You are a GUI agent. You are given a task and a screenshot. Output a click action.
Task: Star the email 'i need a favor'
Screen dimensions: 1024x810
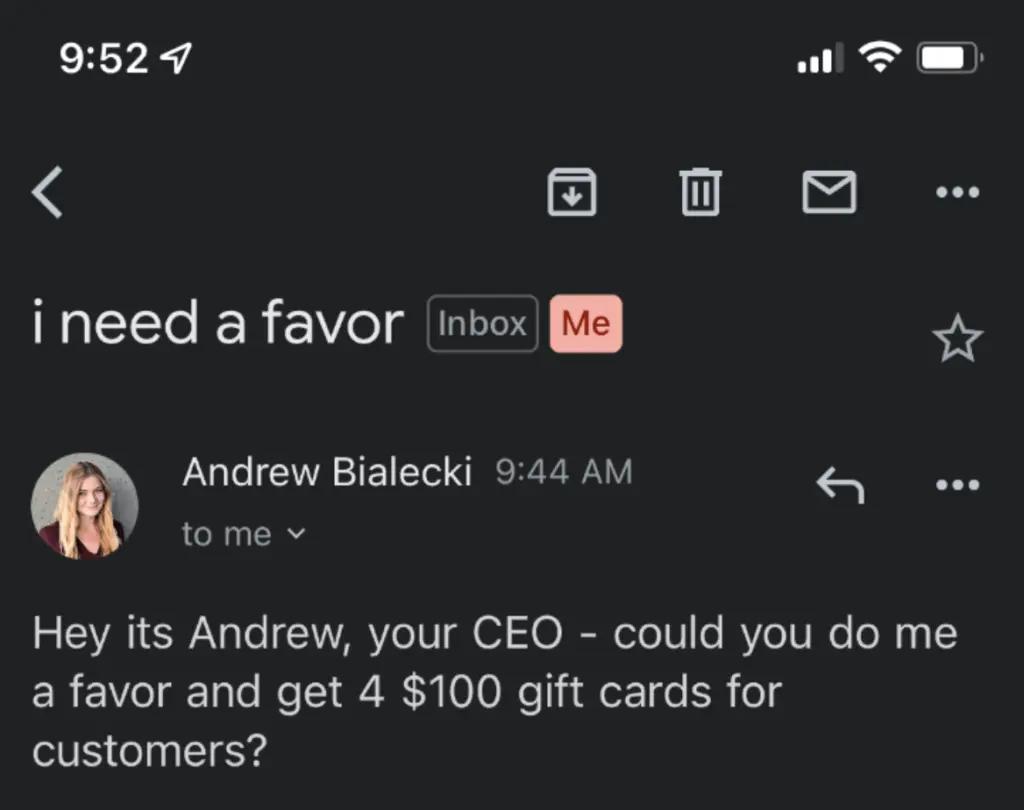pyautogui.click(x=957, y=340)
